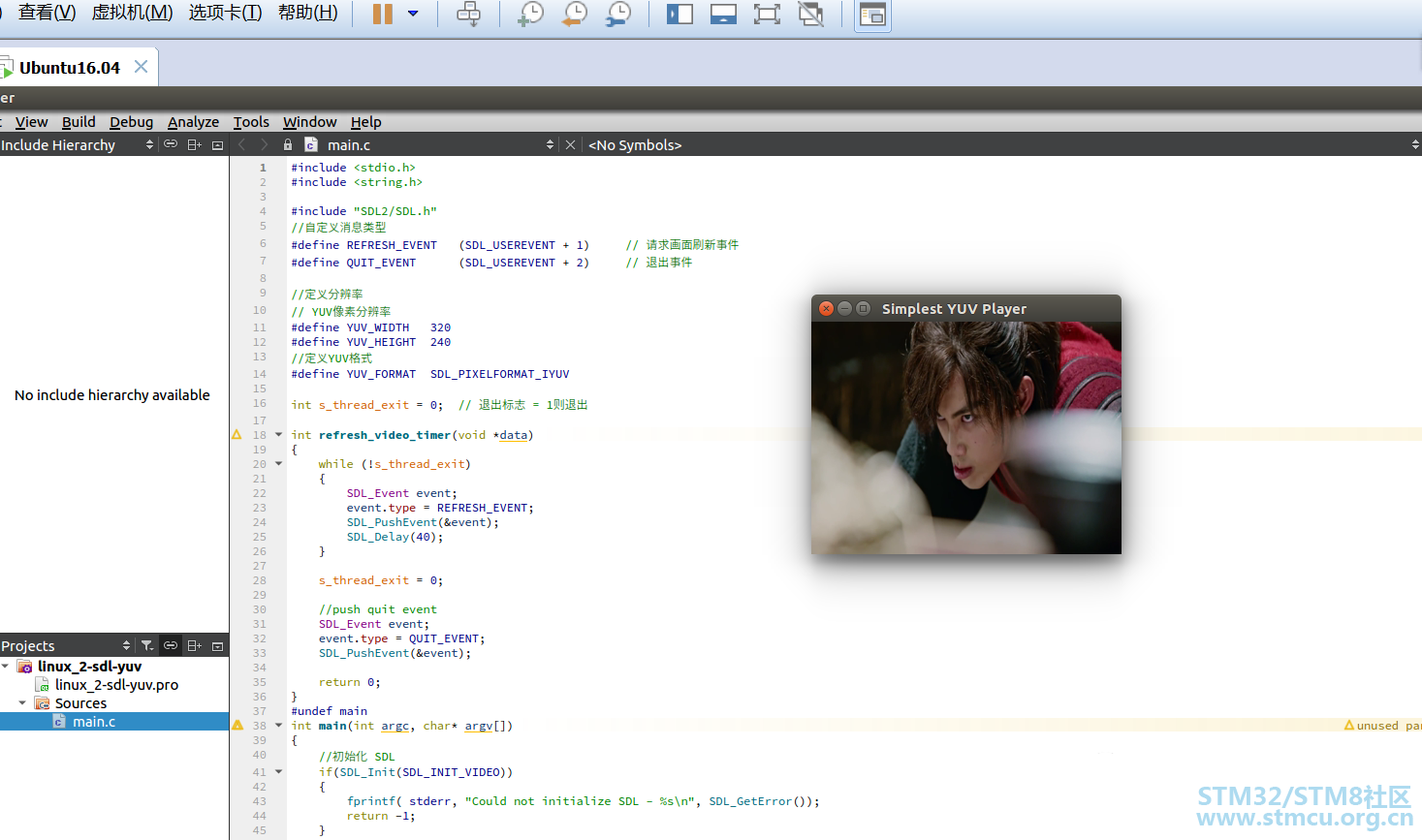The width and height of the screenshot is (1422, 840).
Task: Open Qt Creator's Window menu
Action: pyautogui.click(x=309, y=122)
